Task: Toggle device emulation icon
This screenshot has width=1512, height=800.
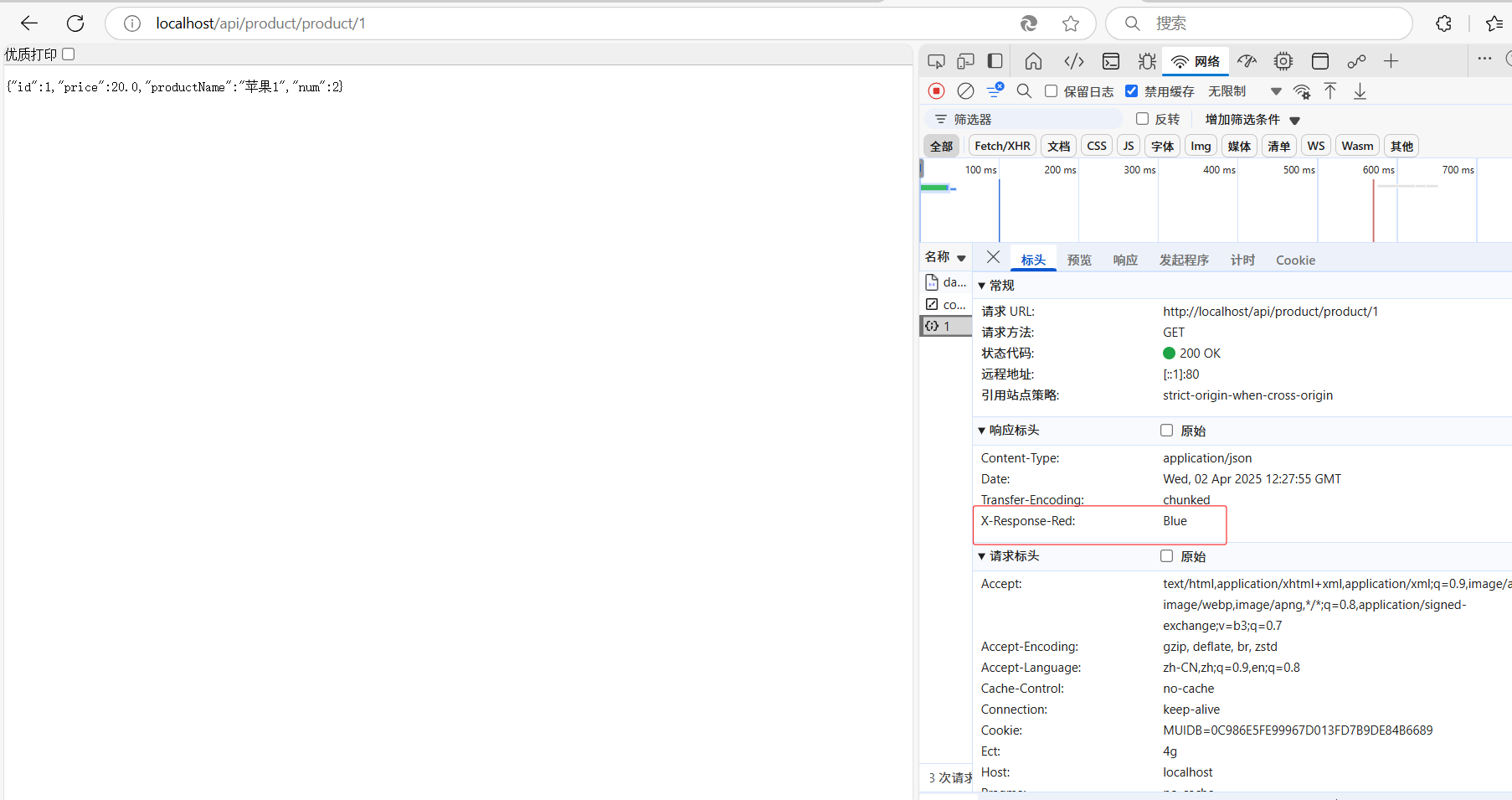Action: tap(965, 61)
